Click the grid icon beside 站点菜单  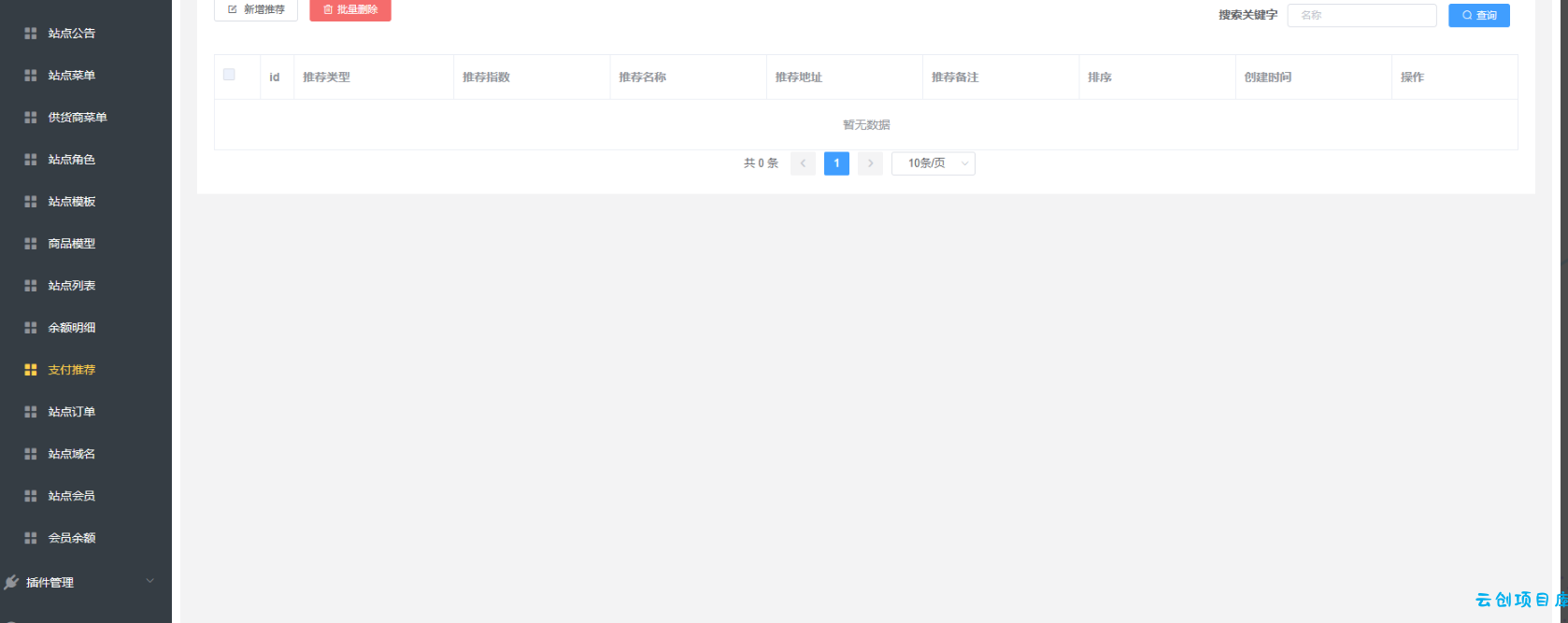point(31,76)
